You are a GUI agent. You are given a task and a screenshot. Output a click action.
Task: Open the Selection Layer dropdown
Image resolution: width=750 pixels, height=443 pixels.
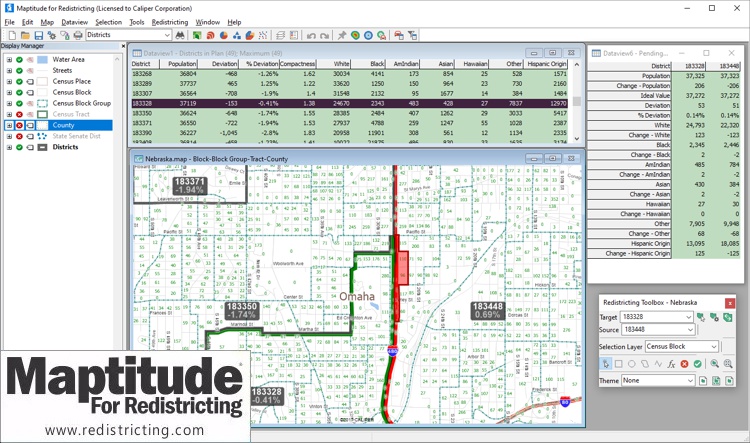tap(712, 345)
